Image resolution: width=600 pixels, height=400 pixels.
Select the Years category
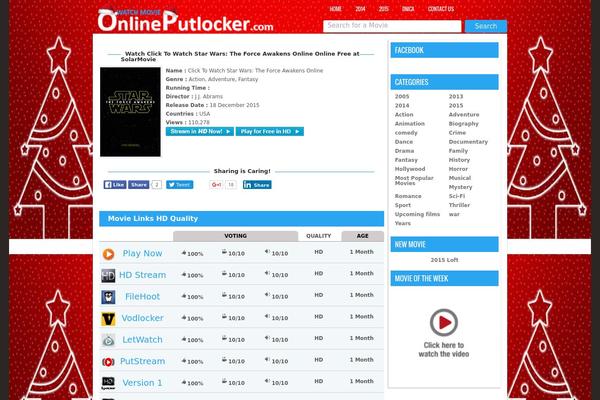[x=403, y=223]
